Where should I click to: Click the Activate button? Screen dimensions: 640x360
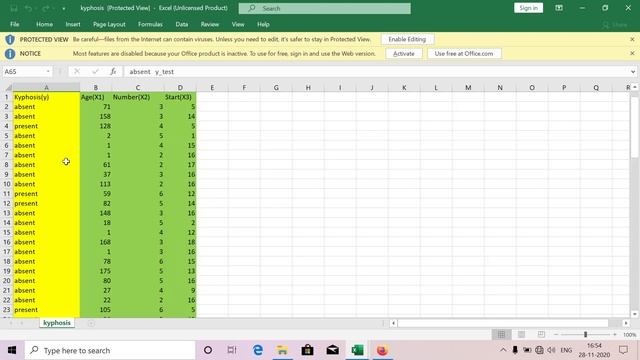[404, 53]
